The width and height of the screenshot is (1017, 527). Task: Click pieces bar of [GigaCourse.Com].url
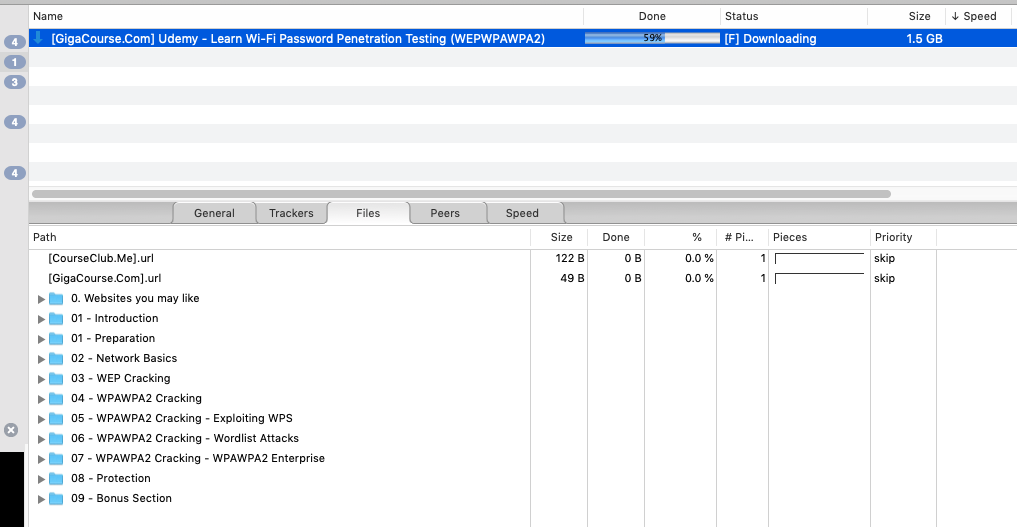point(819,279)
